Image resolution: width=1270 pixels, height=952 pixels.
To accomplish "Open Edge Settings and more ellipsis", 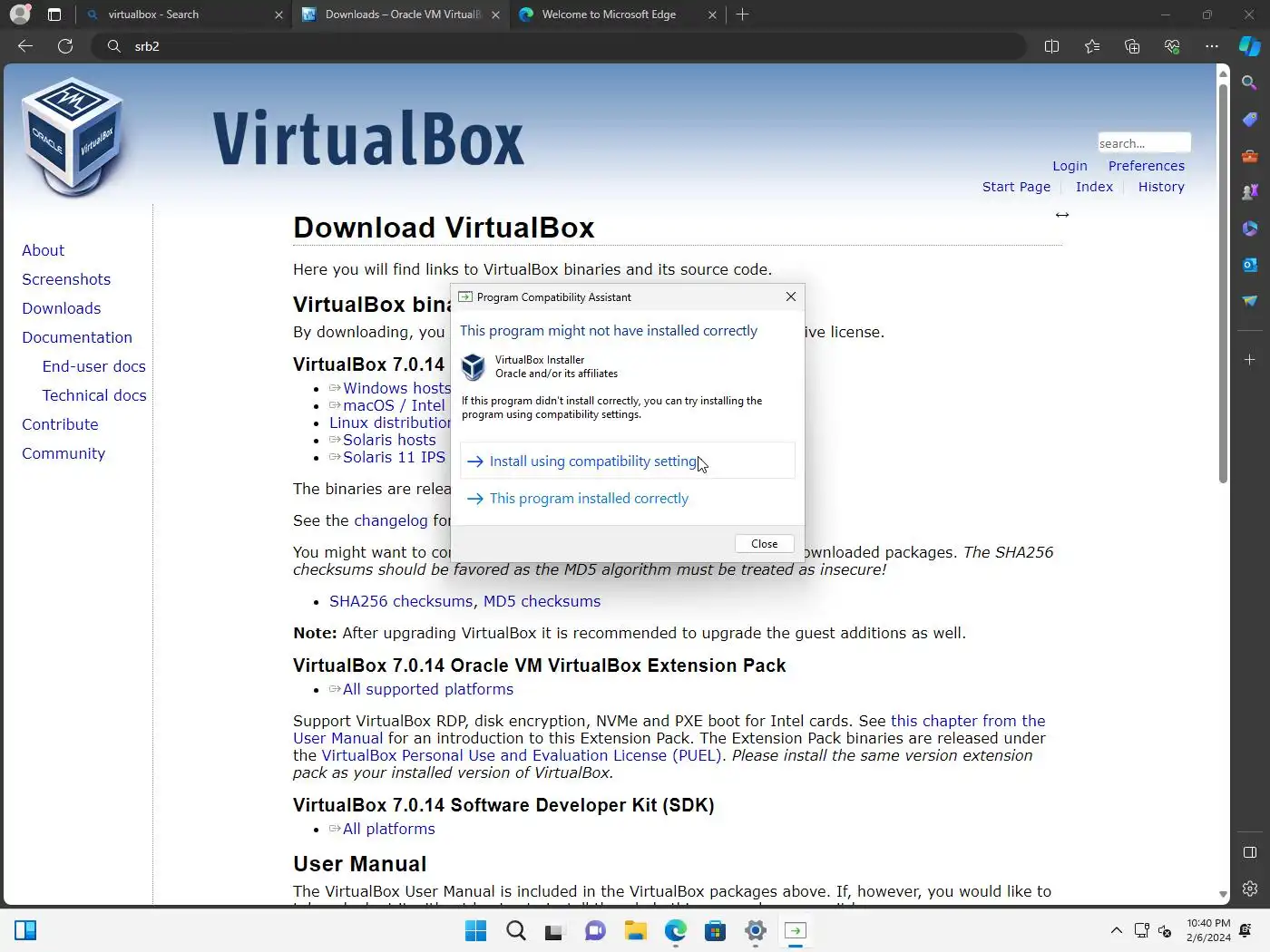I will coord(1212,46).
